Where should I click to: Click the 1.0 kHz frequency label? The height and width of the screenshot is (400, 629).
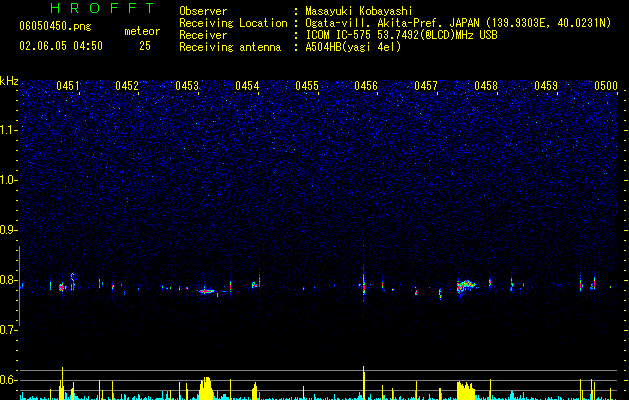[8, 180]
